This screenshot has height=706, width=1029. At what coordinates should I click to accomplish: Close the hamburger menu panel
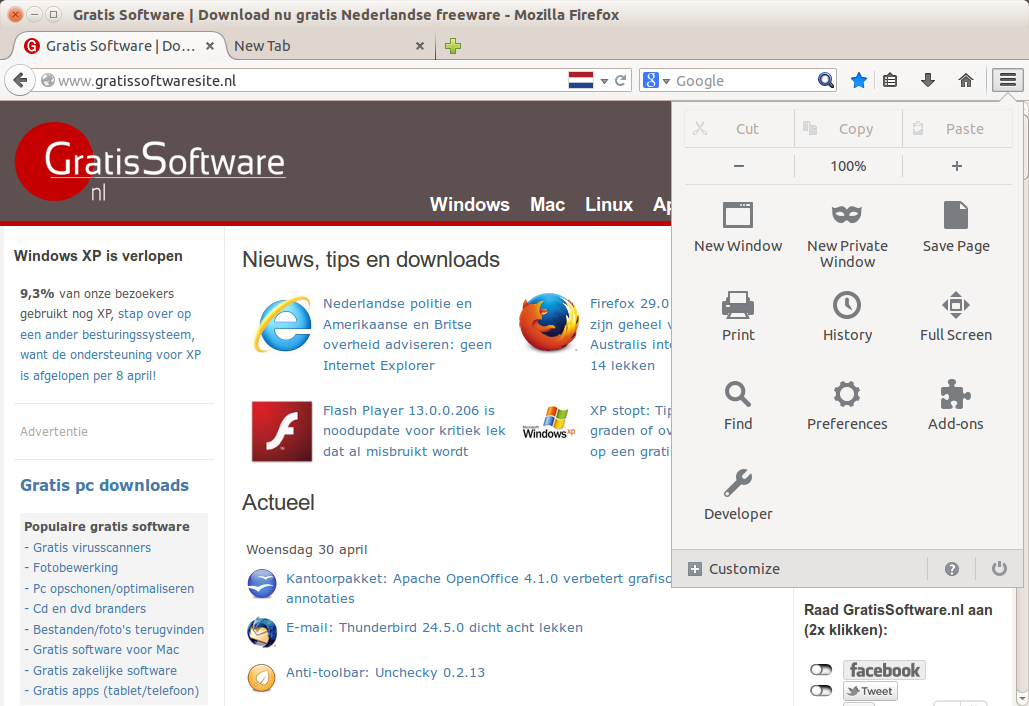(x=1007, y=81)
